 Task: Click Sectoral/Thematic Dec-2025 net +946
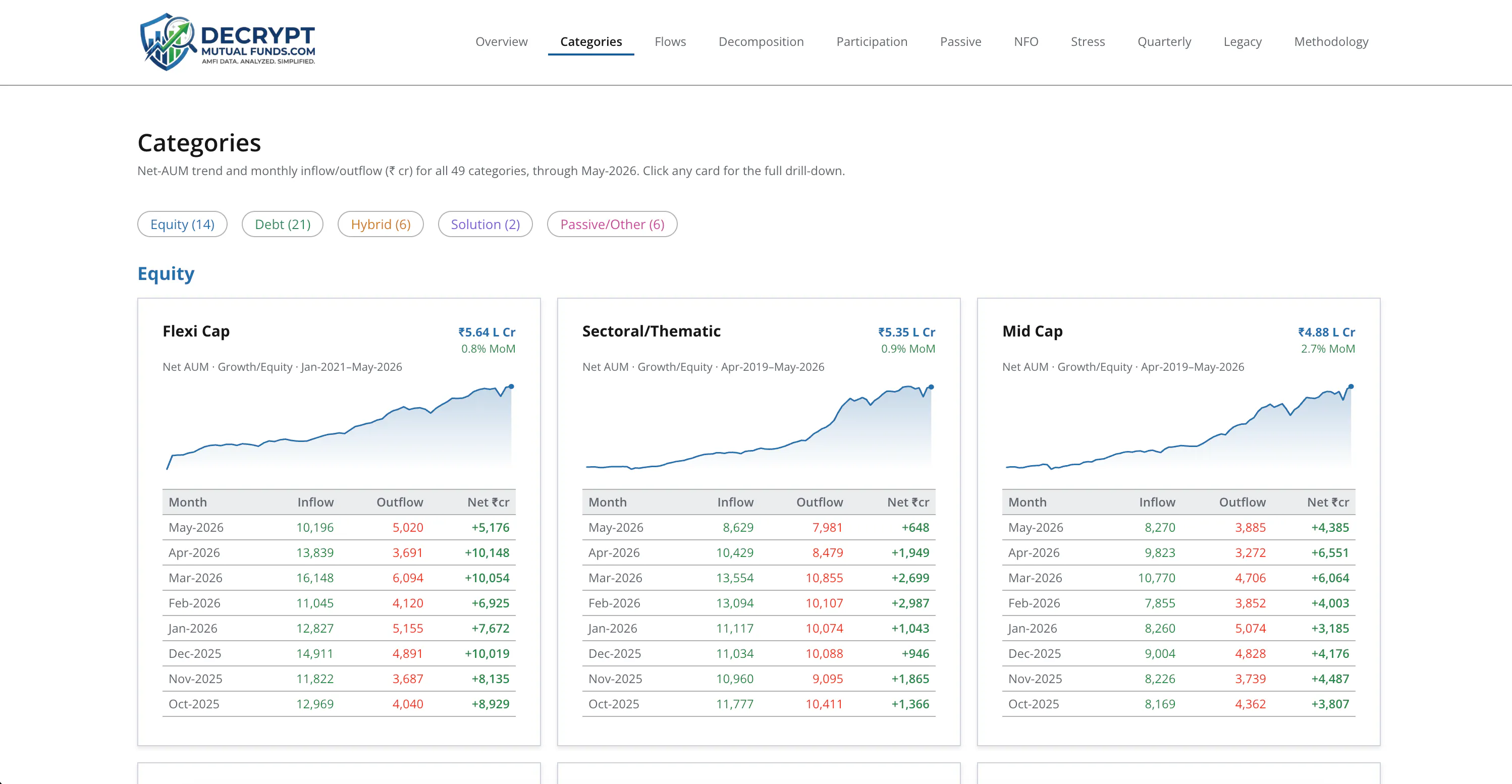pos(915,654)
